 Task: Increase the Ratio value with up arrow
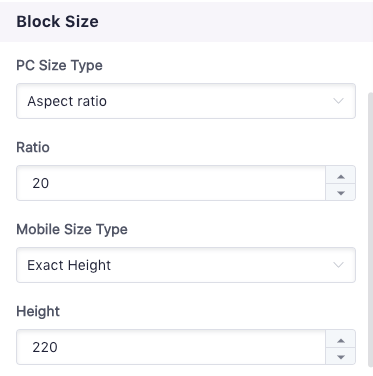(341, 175)
